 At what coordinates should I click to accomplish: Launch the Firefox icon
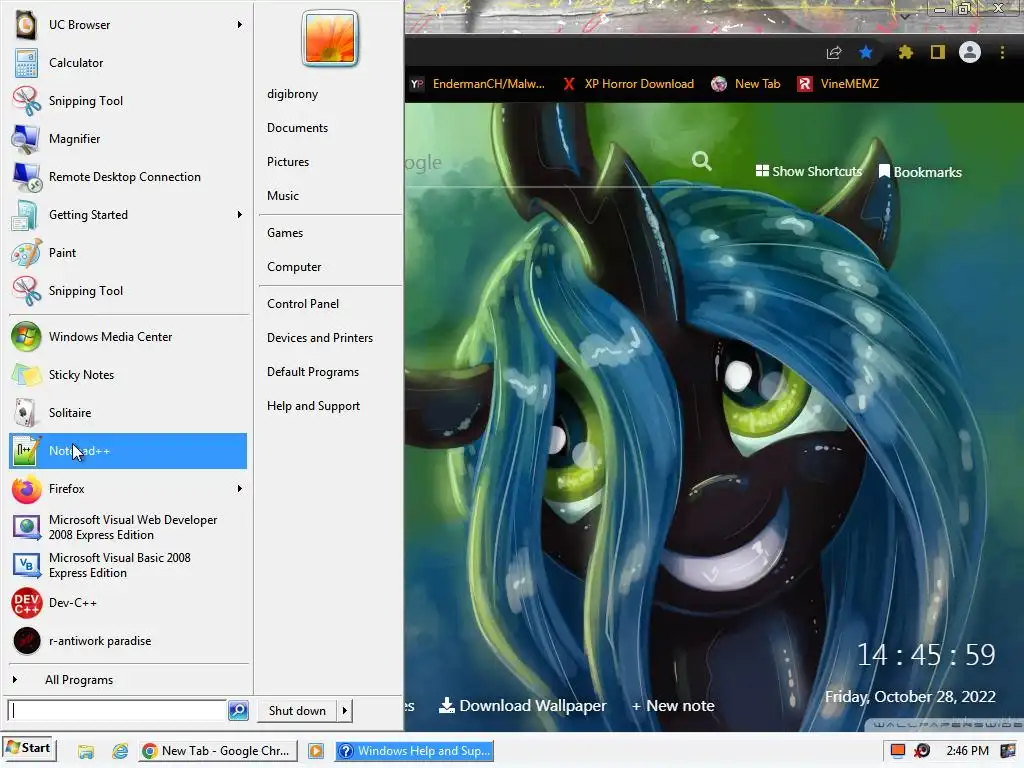pos(26,489)
